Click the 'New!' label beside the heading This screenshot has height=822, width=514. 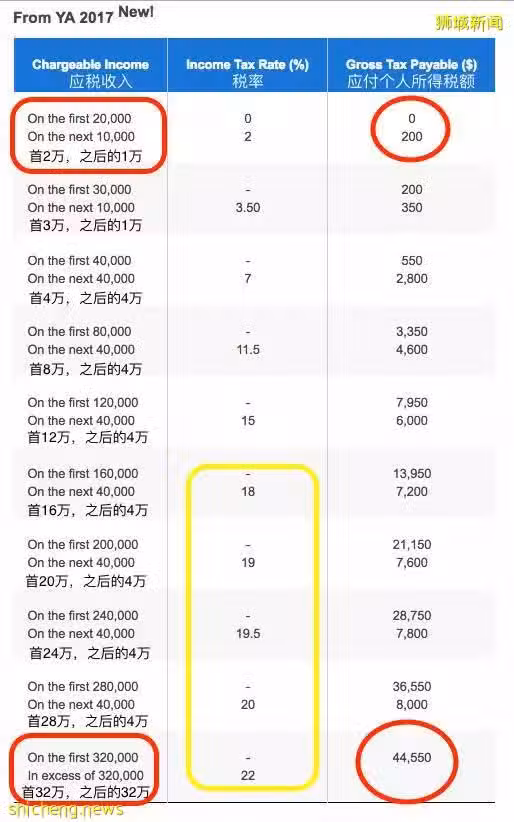pos(136,12)
